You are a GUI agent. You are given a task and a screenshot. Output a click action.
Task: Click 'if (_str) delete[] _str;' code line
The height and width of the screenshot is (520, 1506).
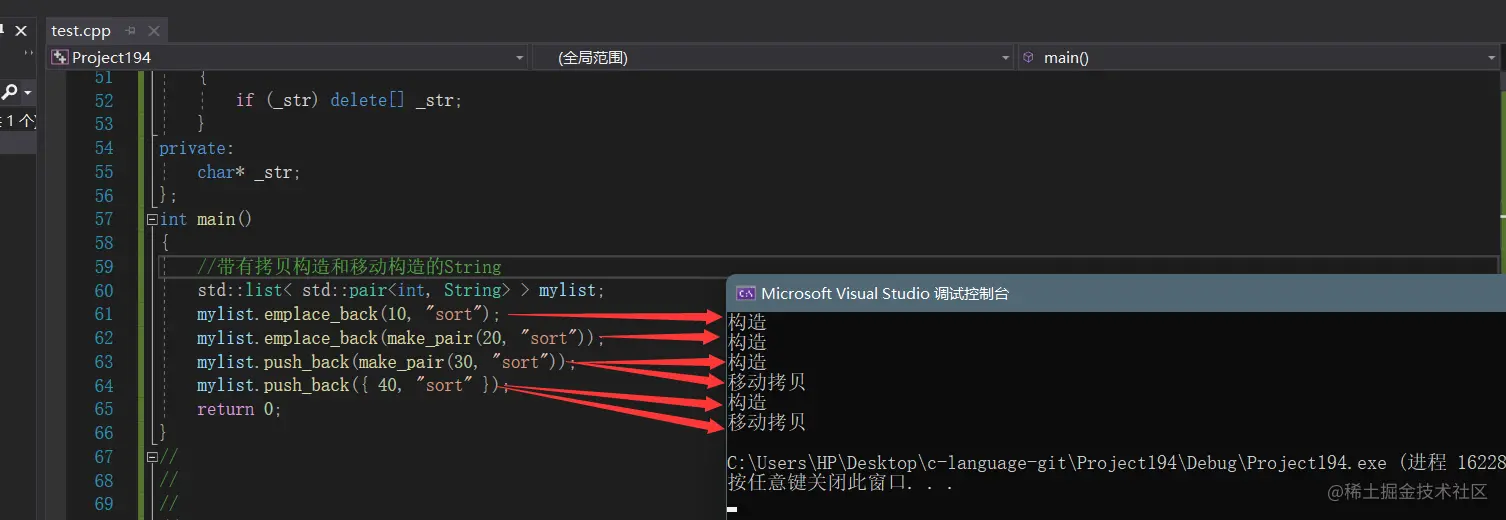point(349,100)
